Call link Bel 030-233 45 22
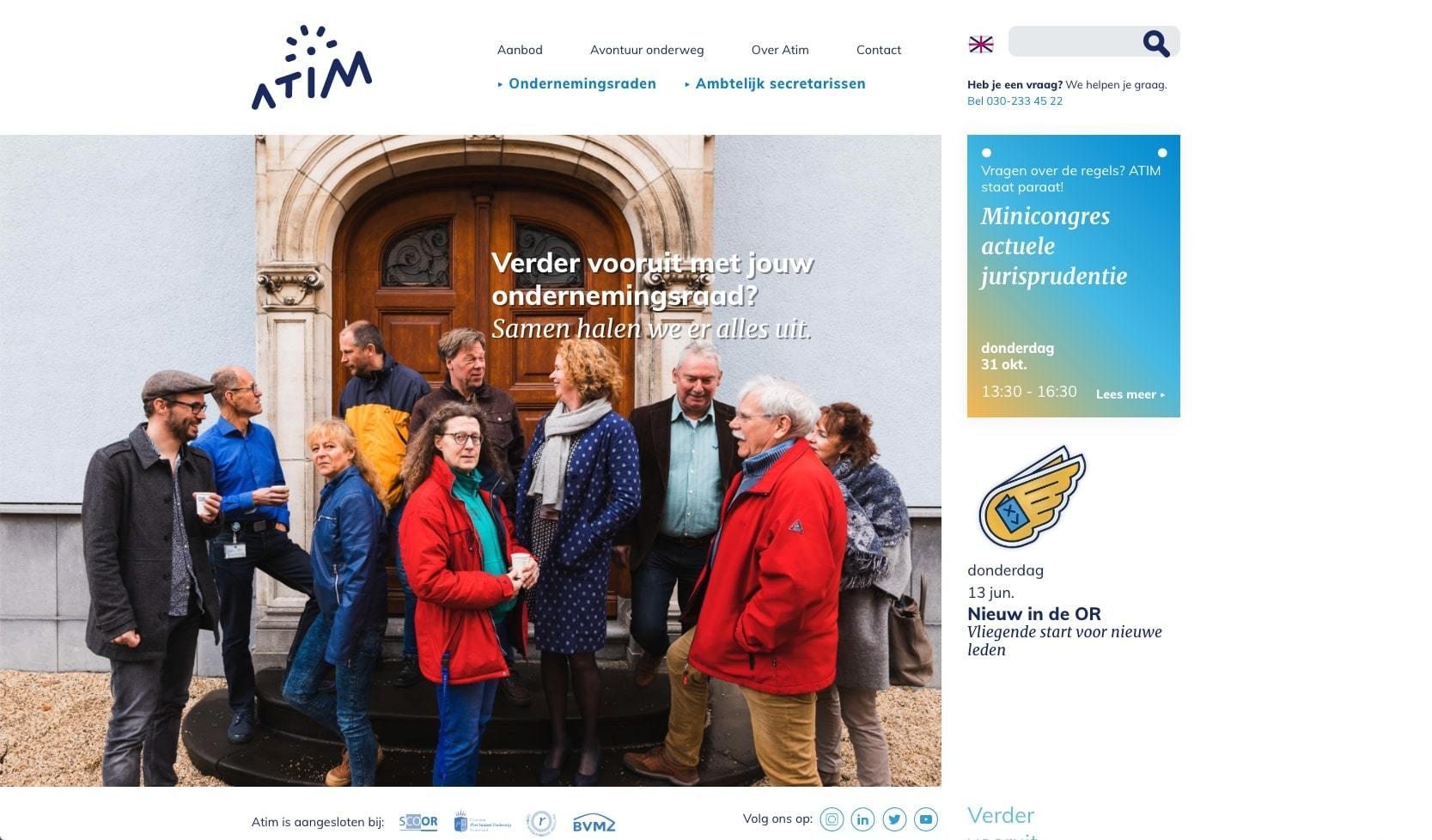 pos(1015,100)
